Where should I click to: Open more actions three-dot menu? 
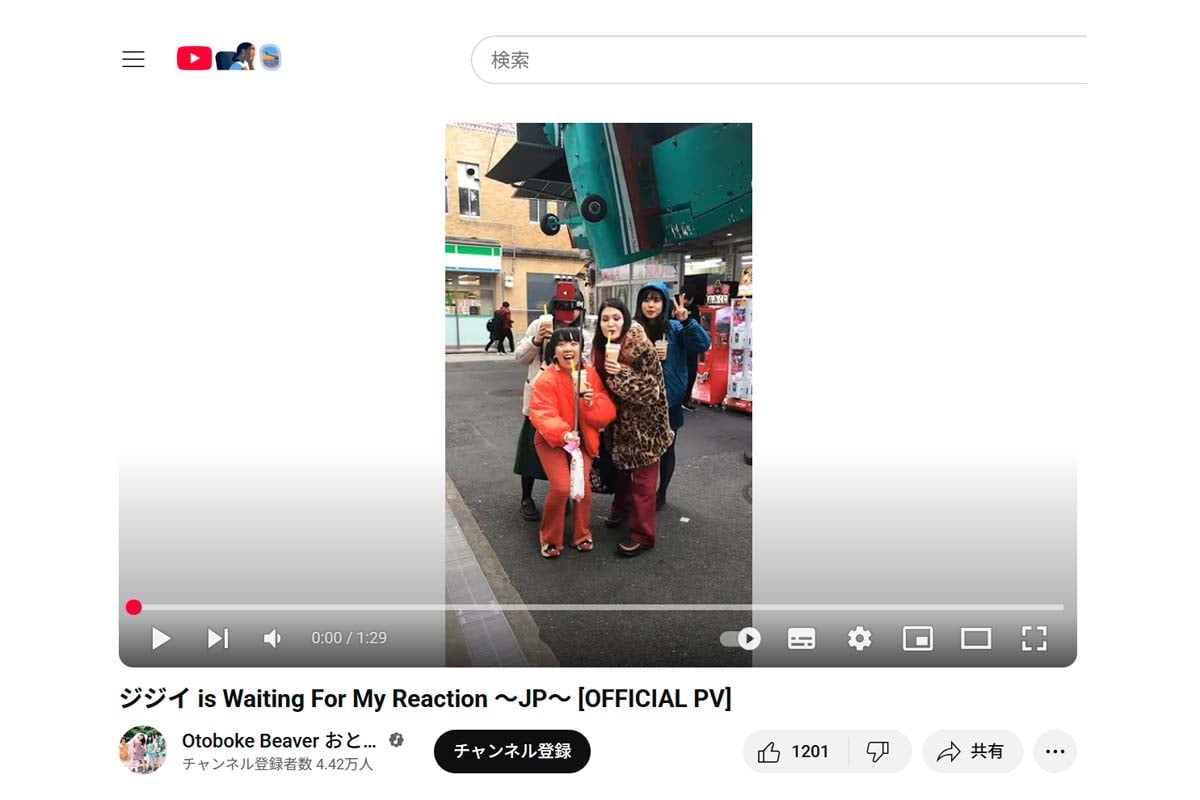(1055, 751)
